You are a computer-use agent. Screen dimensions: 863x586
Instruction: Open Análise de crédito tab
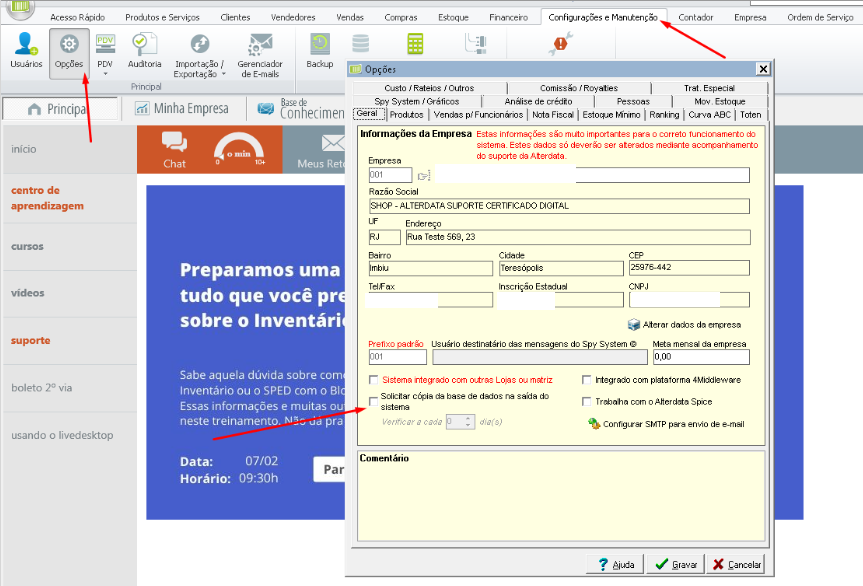click(x=538, y=101)
